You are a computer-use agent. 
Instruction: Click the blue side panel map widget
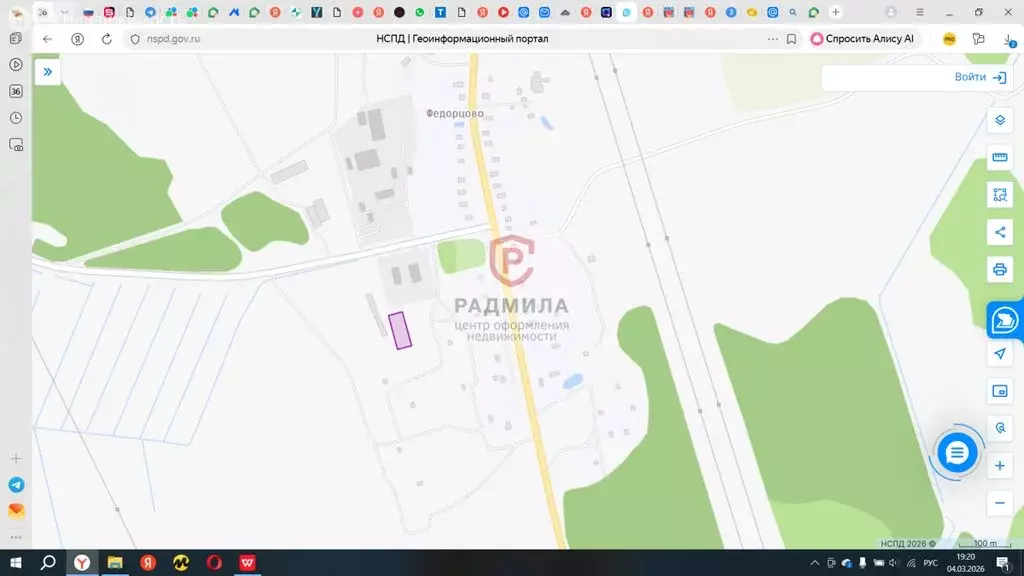click(1003, 320)
